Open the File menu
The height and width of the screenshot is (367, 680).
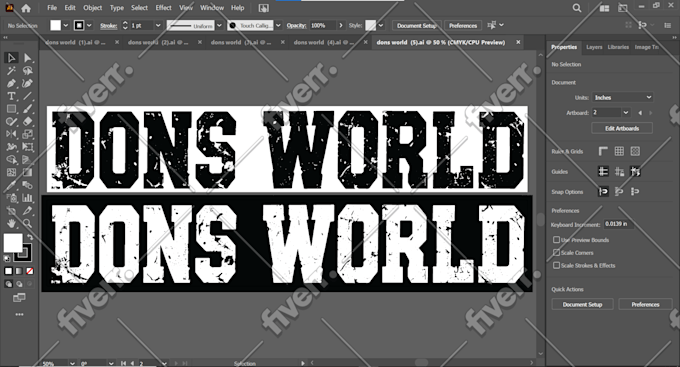52,8
